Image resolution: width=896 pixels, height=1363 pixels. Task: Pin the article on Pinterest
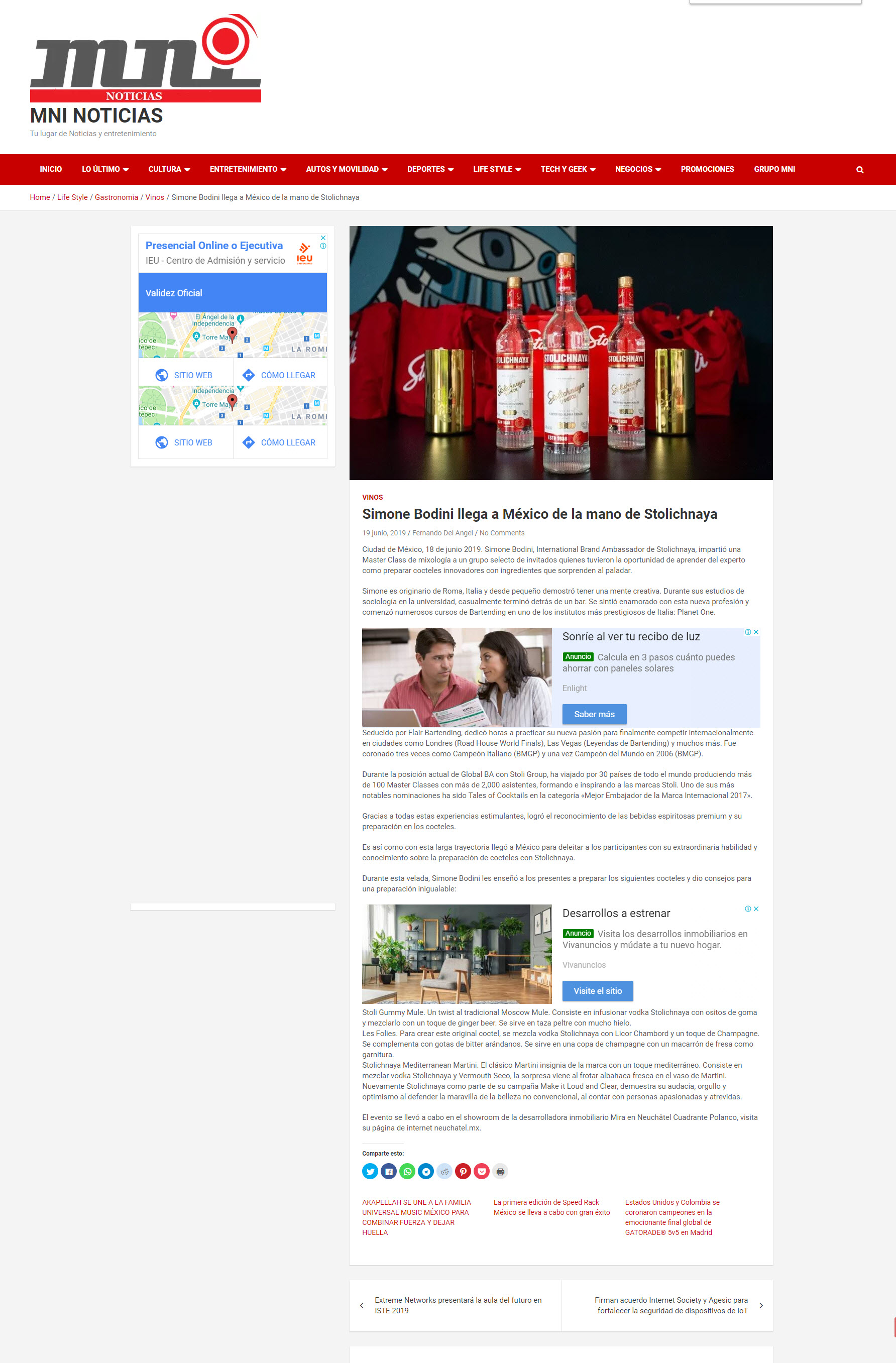(463, 1171)
